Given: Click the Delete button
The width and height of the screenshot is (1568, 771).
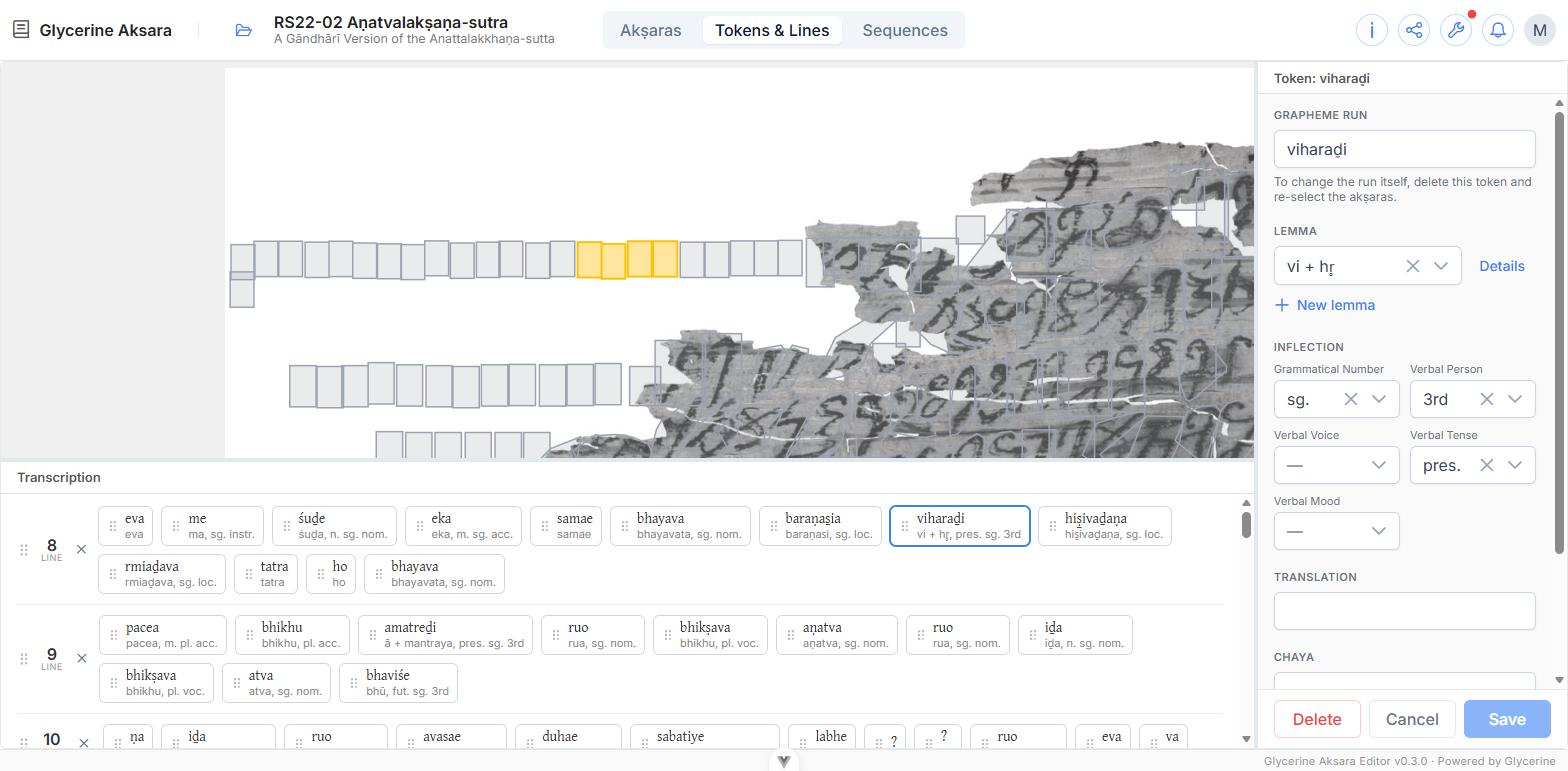Looking at the screenshot, I should pyautogui.click(x=1317, y=719).
